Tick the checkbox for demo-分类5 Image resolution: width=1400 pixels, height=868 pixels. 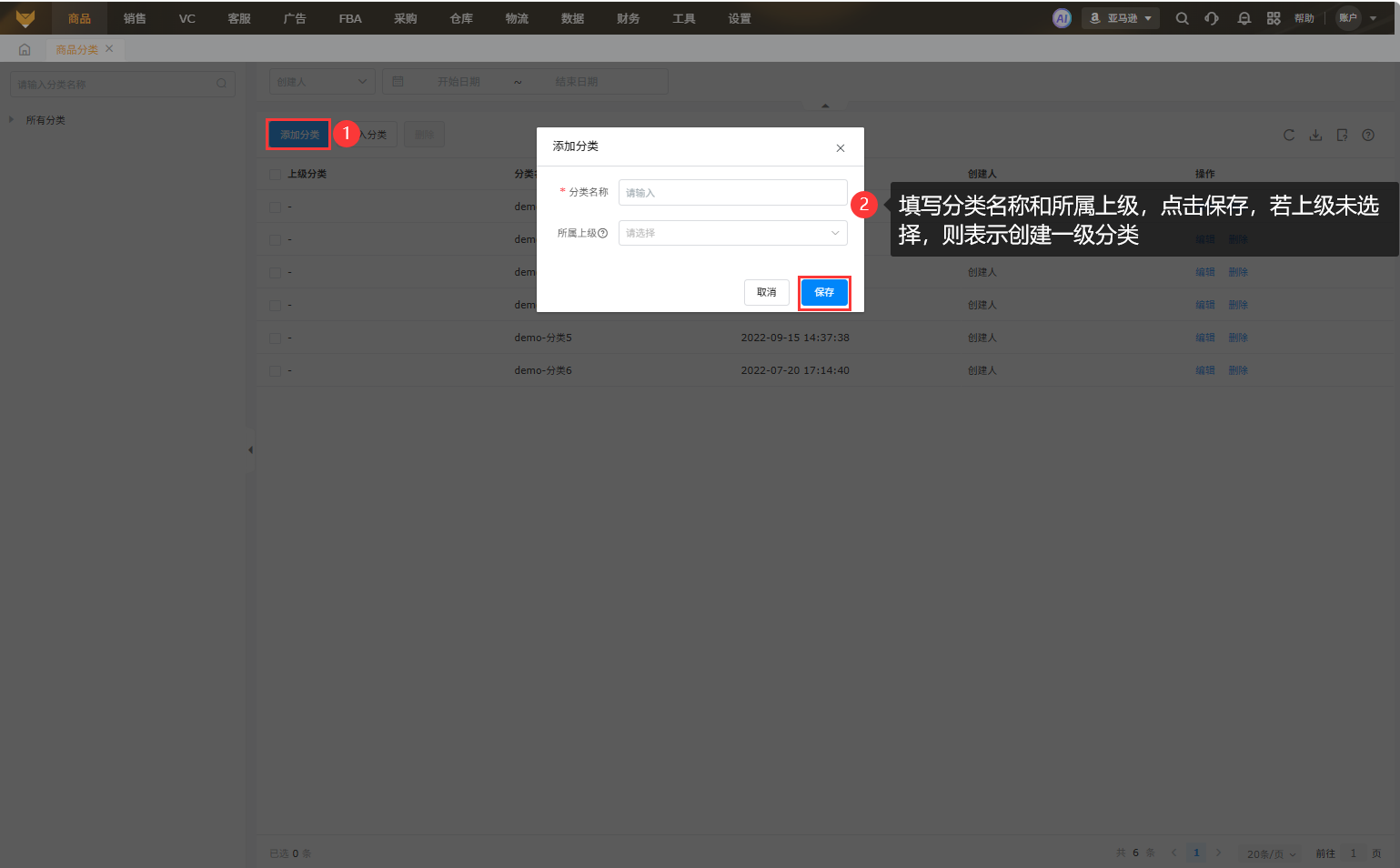pyautogui.click(x=275, y=338)
